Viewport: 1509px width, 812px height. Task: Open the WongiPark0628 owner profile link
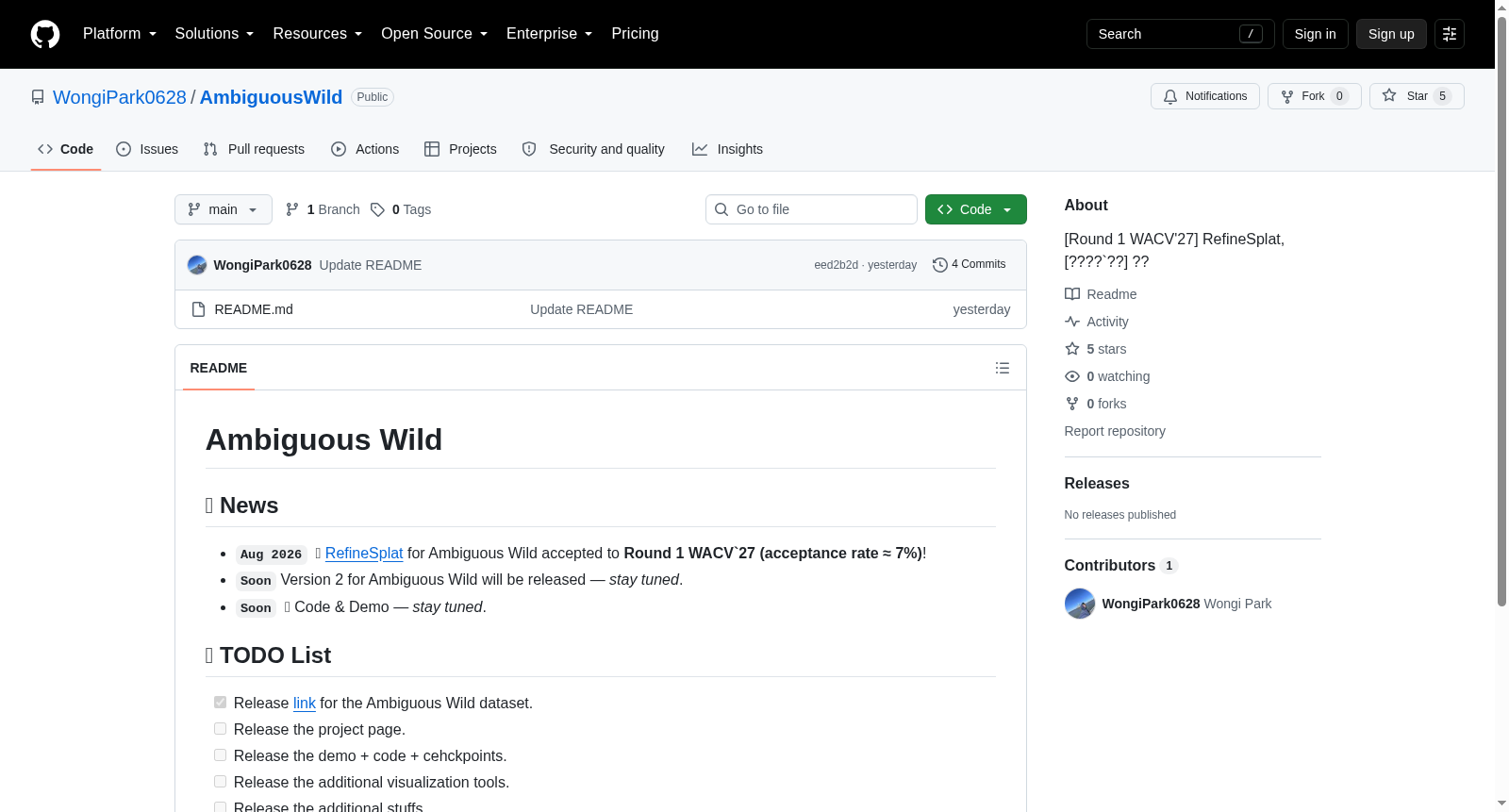click(x=120, y=97)
